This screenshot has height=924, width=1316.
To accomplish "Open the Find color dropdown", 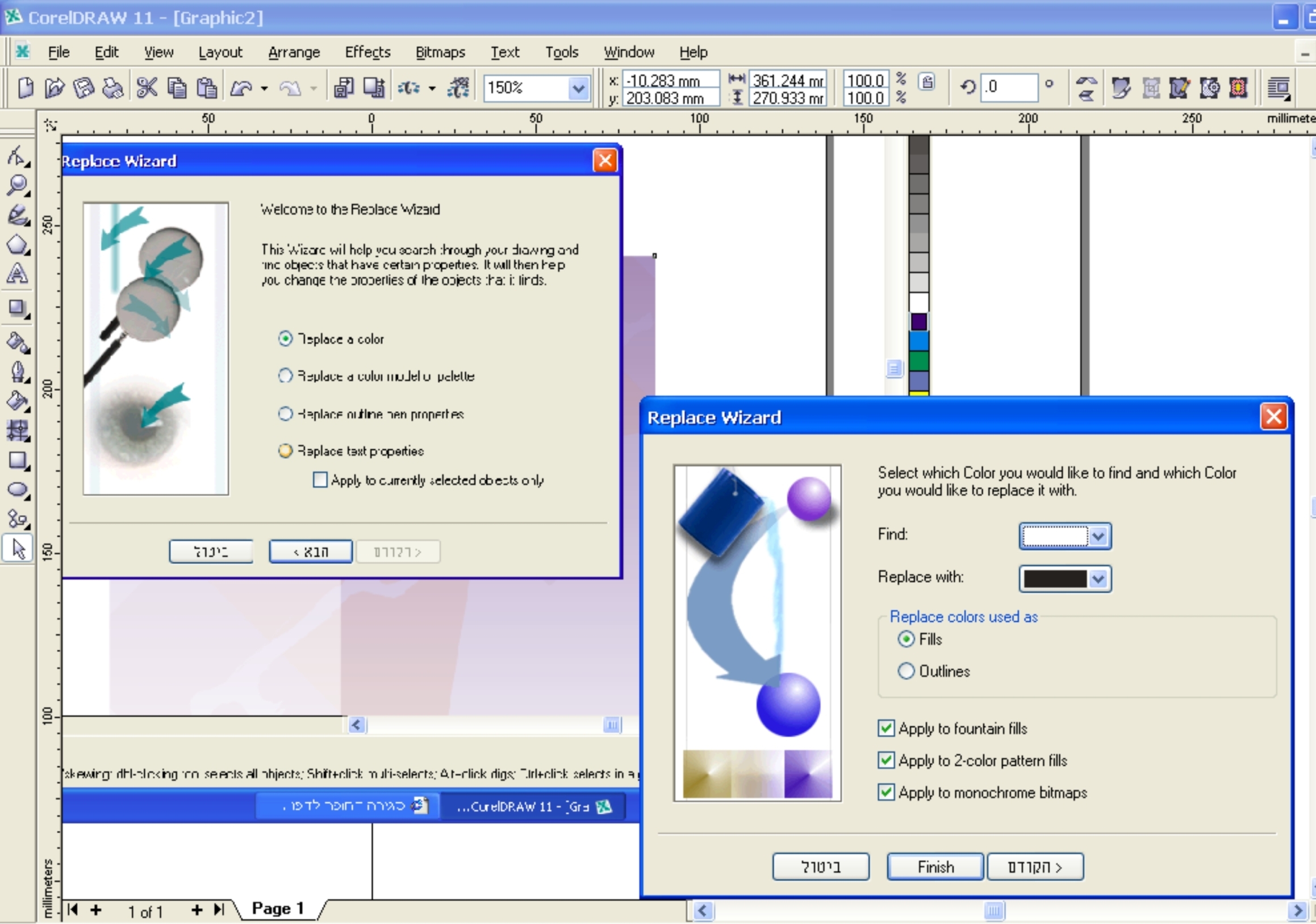I will [x=1098, y=537].
